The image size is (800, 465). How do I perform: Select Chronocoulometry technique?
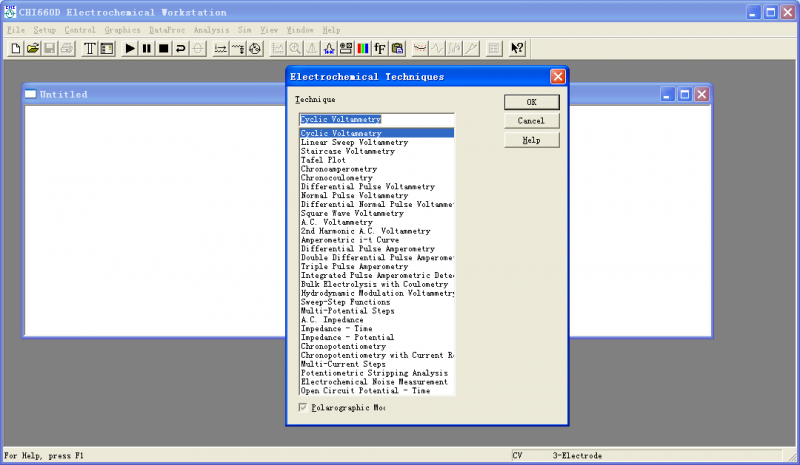click(377, 178)
